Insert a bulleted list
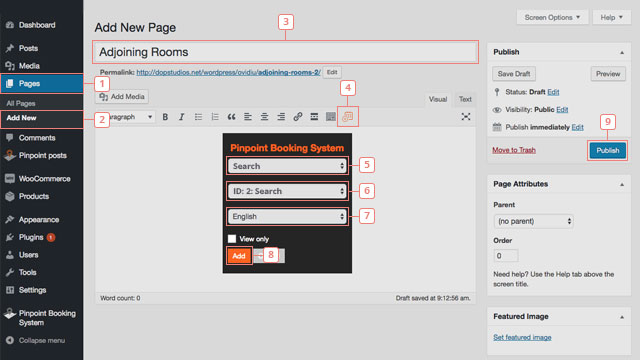 point(198,117)
